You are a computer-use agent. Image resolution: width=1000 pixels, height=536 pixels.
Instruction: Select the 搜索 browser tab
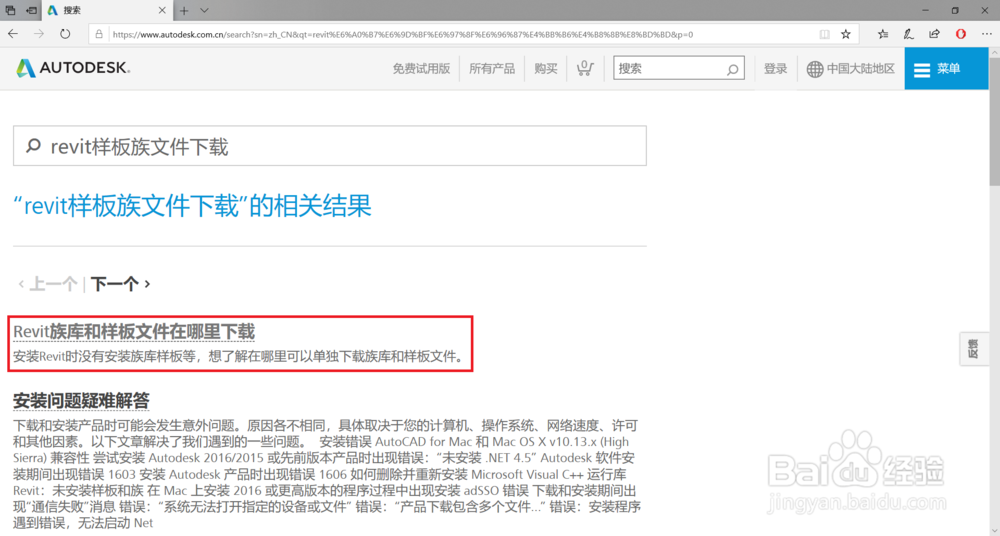[x=107, y=11]
